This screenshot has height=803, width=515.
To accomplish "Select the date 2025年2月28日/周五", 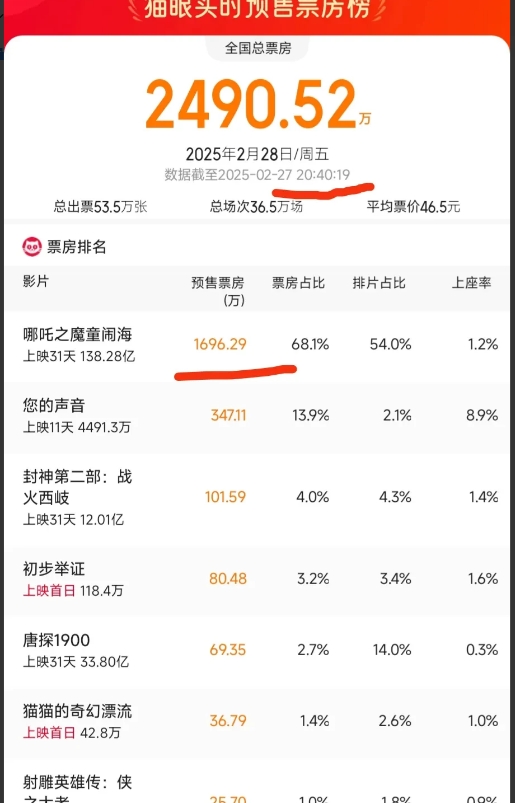I will click(x=257, y=154).
